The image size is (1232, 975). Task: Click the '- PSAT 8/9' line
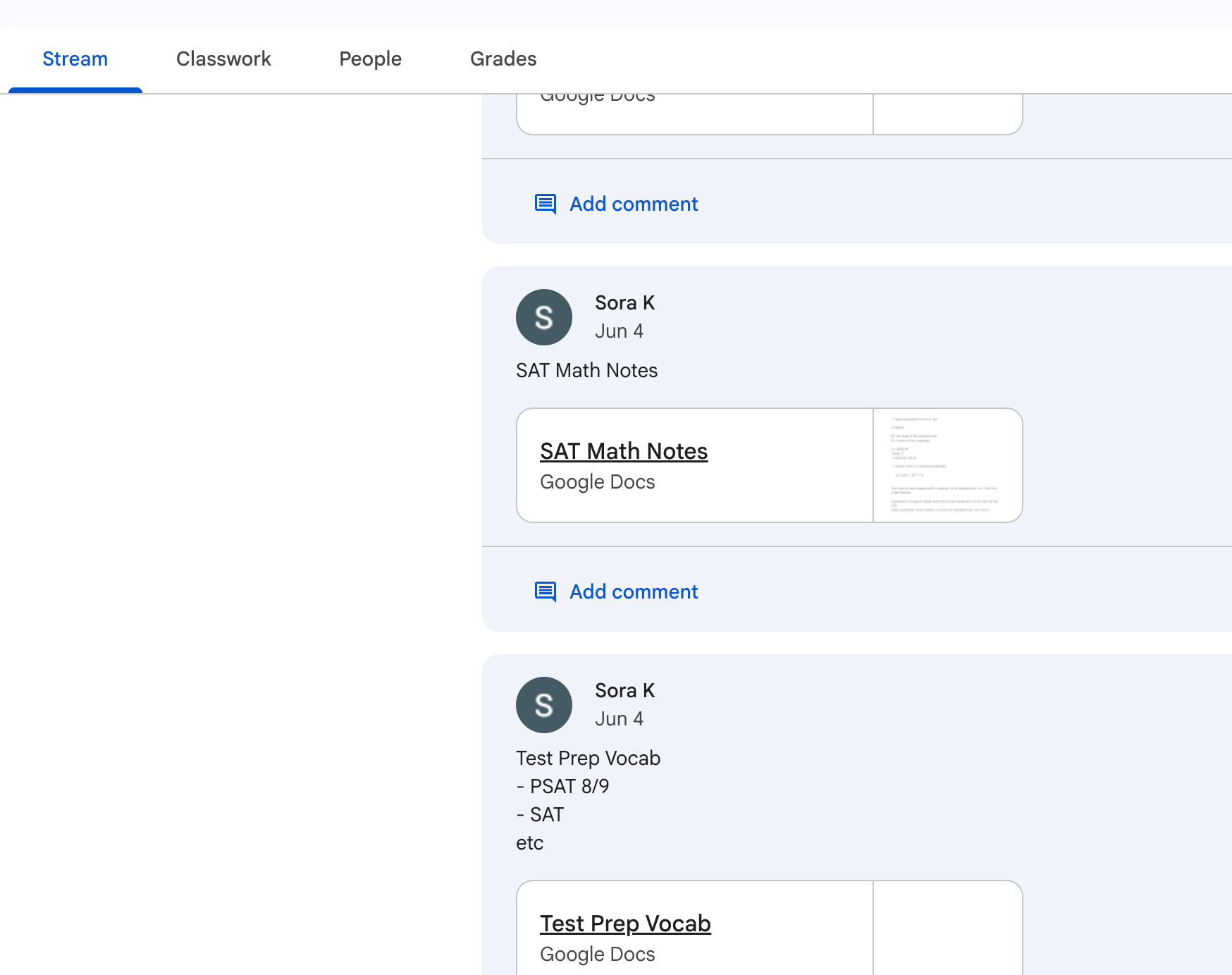tap(562, 787)
